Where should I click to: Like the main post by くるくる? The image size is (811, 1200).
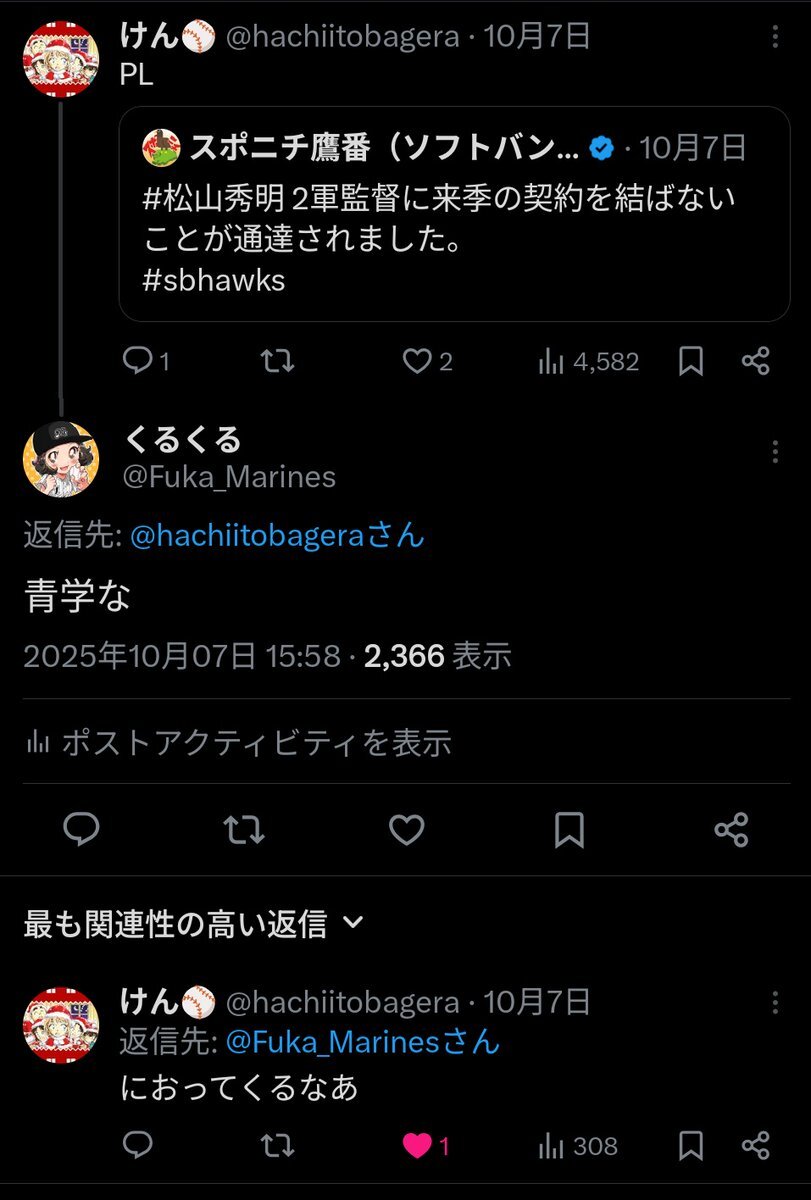coord(406,829)
